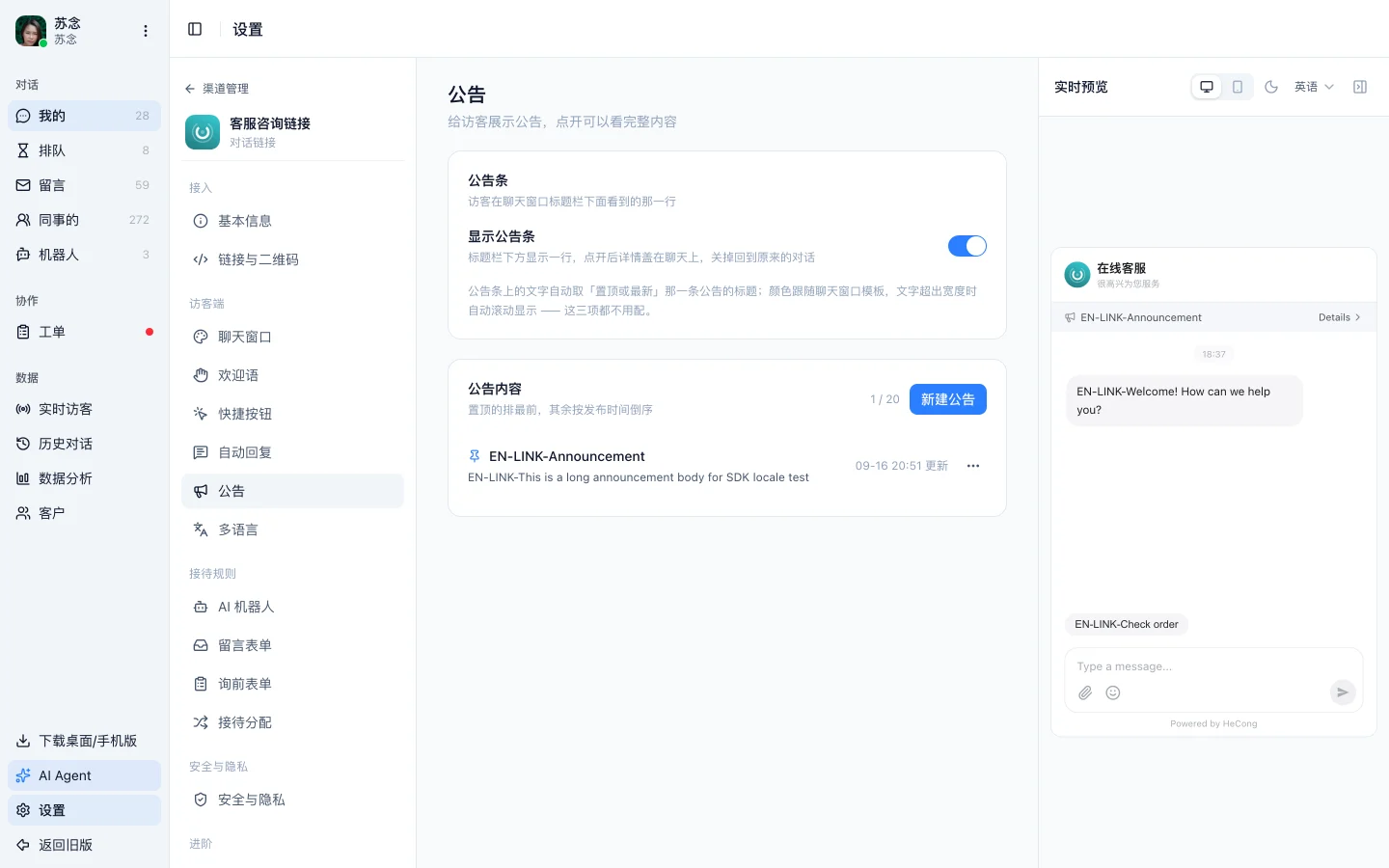Open 机器人 conversations
This screenshot has width=1389, height=868.
click(x=84, y=255)
